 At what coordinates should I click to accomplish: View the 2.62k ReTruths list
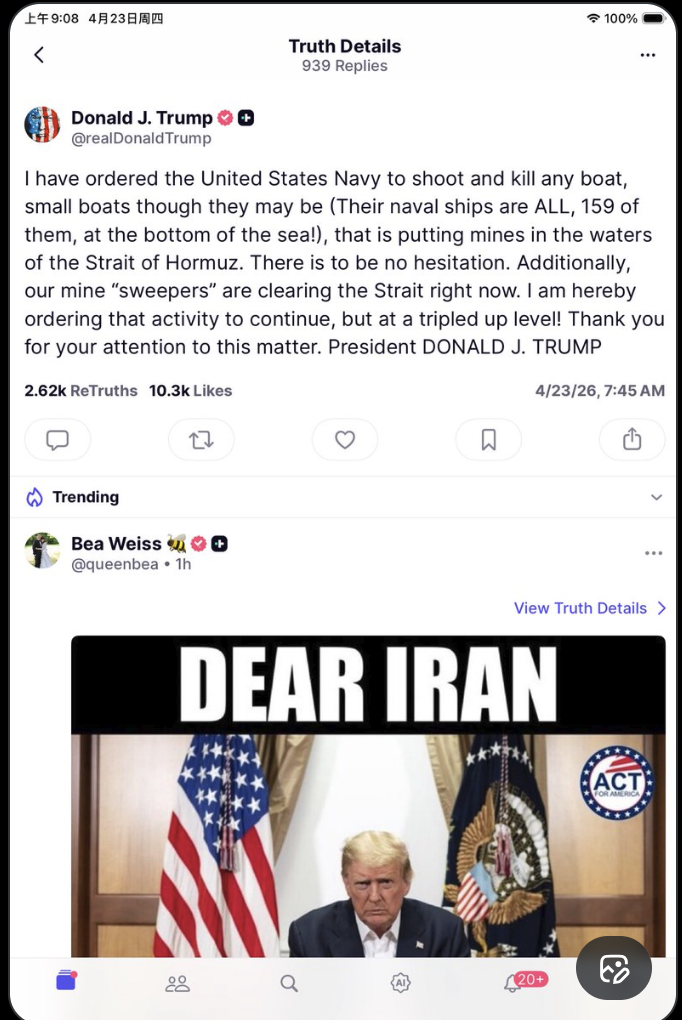tap(81, 391)
